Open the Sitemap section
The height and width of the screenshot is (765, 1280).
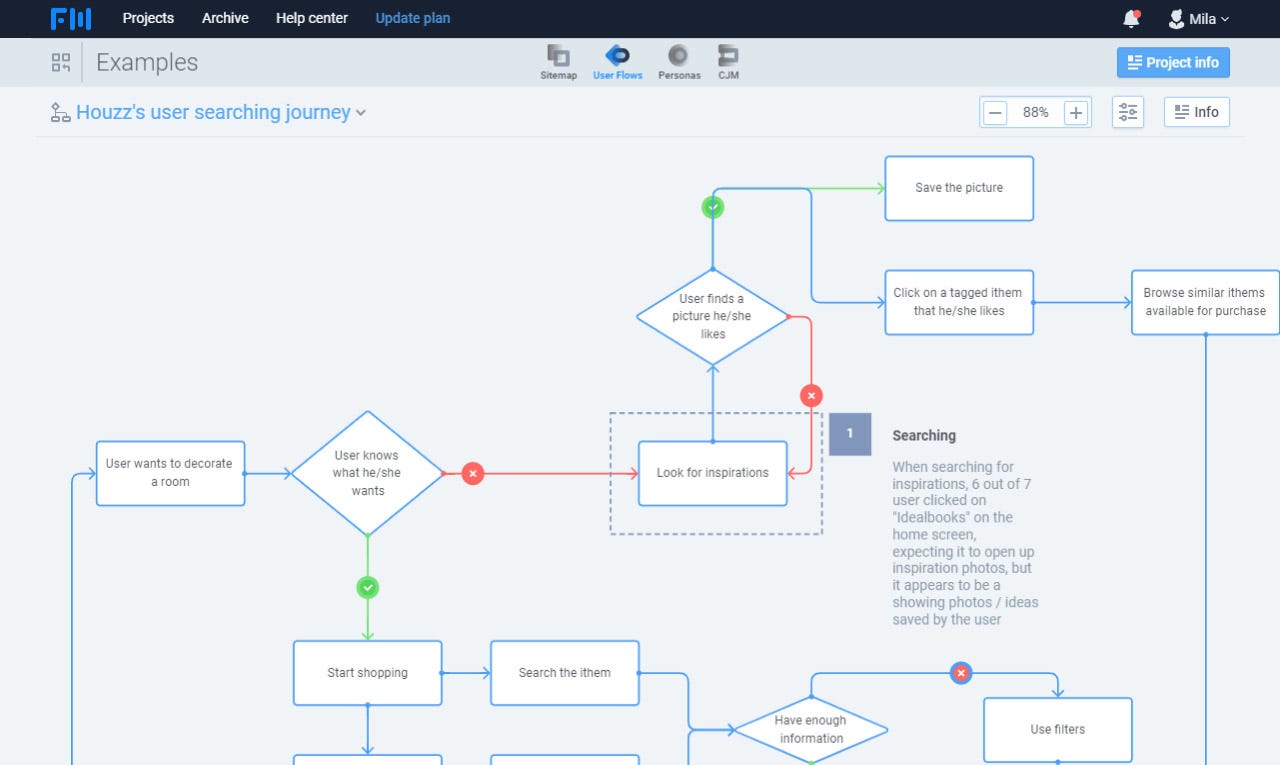[558, 60]
